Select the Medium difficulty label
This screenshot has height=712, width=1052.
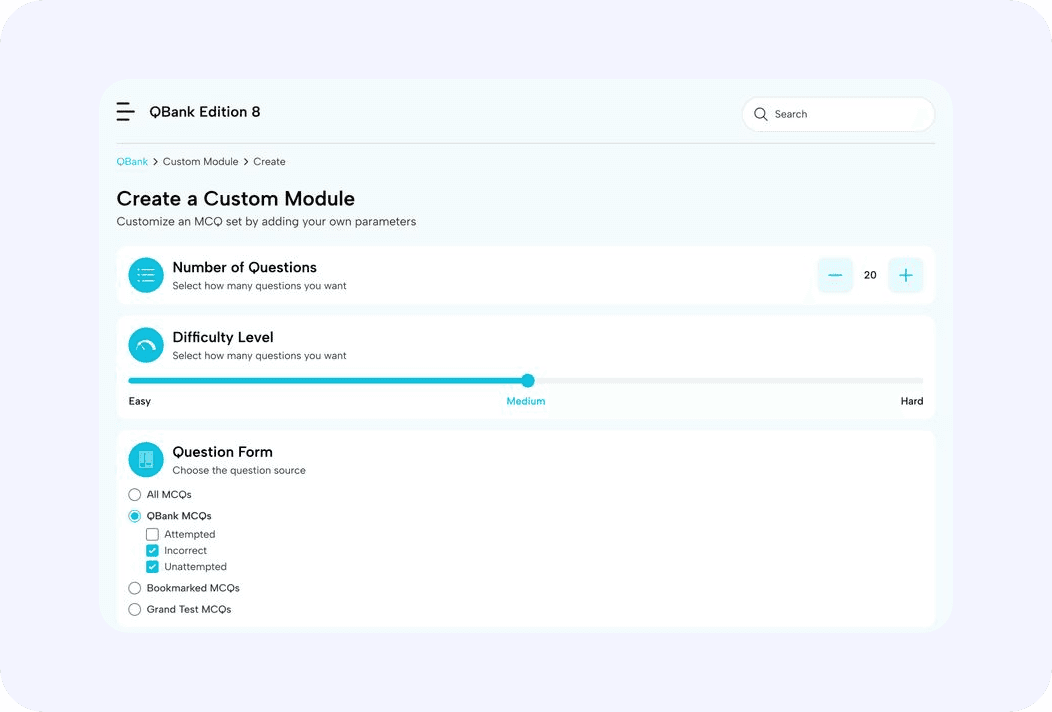(x=526, y=401)
